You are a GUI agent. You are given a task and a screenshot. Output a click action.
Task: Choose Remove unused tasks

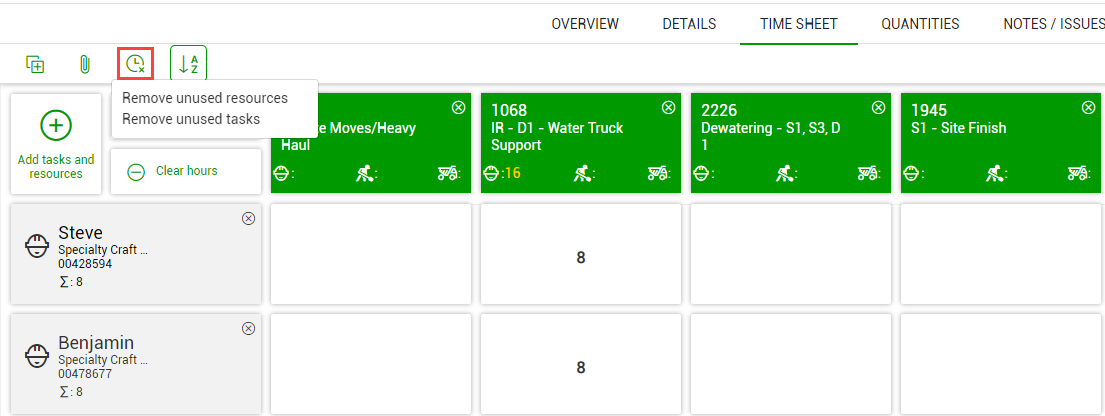pos(191,119)
